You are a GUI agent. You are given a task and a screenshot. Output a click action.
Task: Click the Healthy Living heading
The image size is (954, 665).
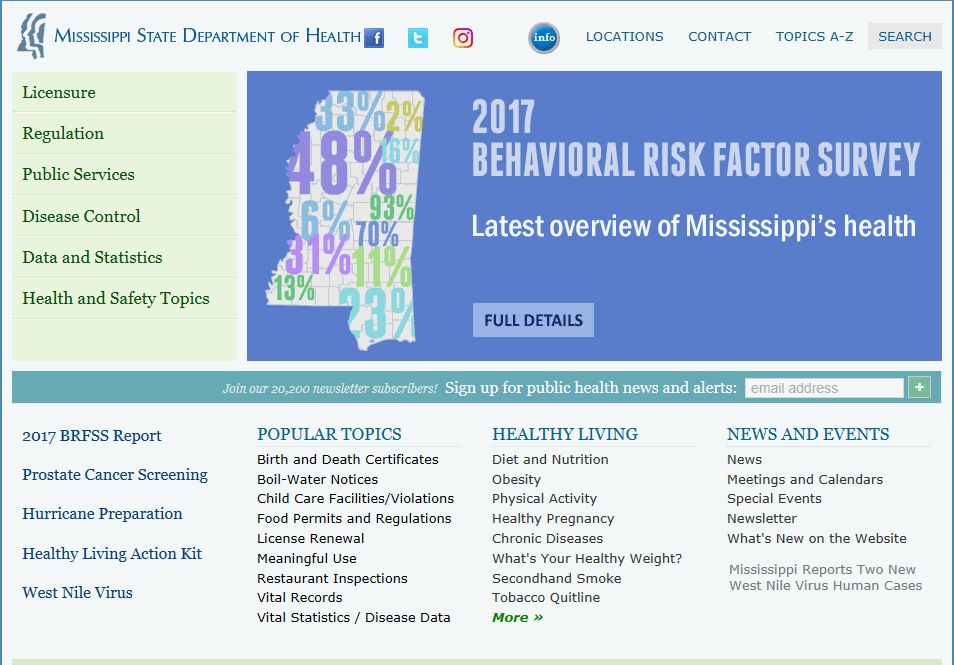(565, 434)
